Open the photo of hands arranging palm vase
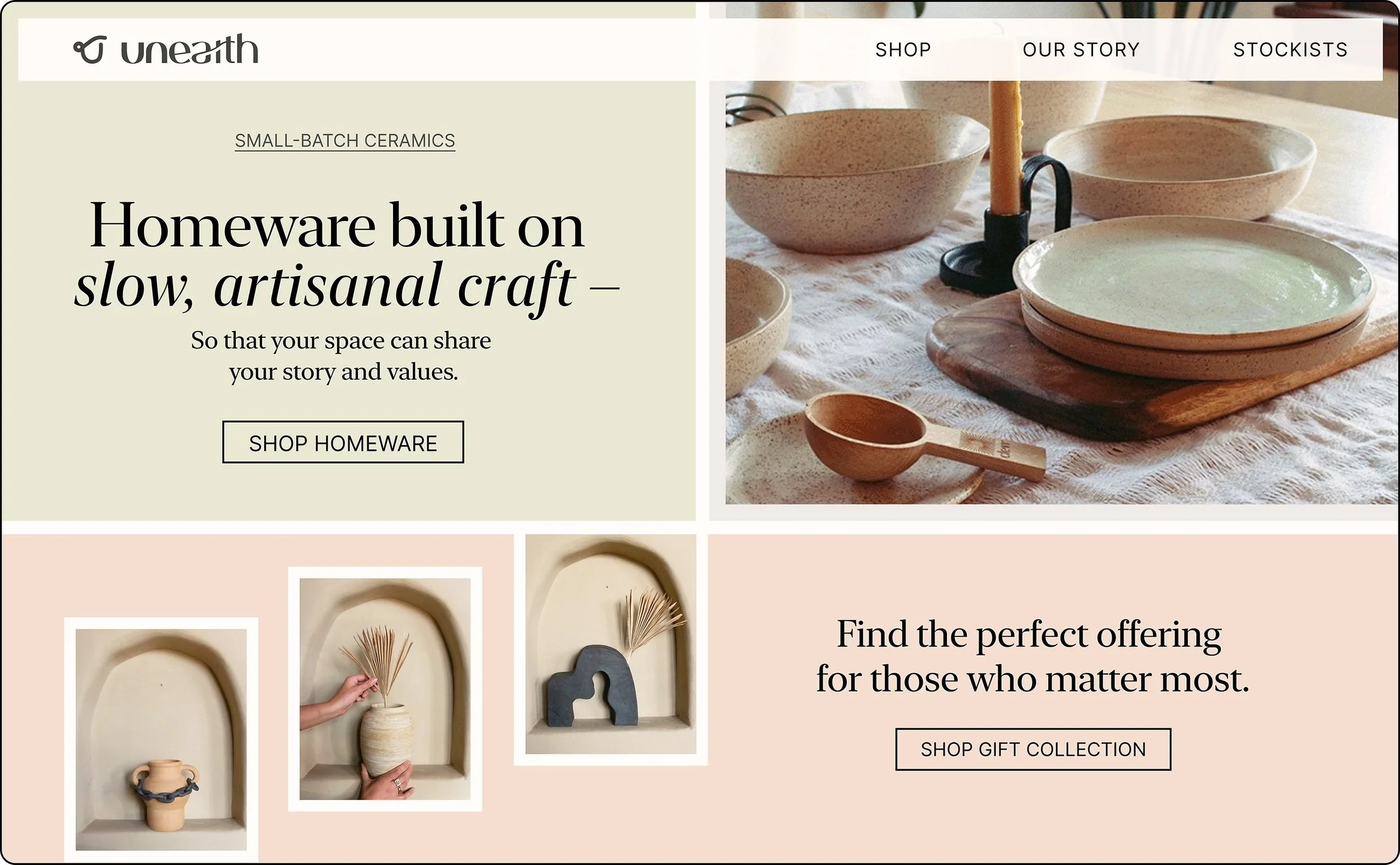 (385, 689)
